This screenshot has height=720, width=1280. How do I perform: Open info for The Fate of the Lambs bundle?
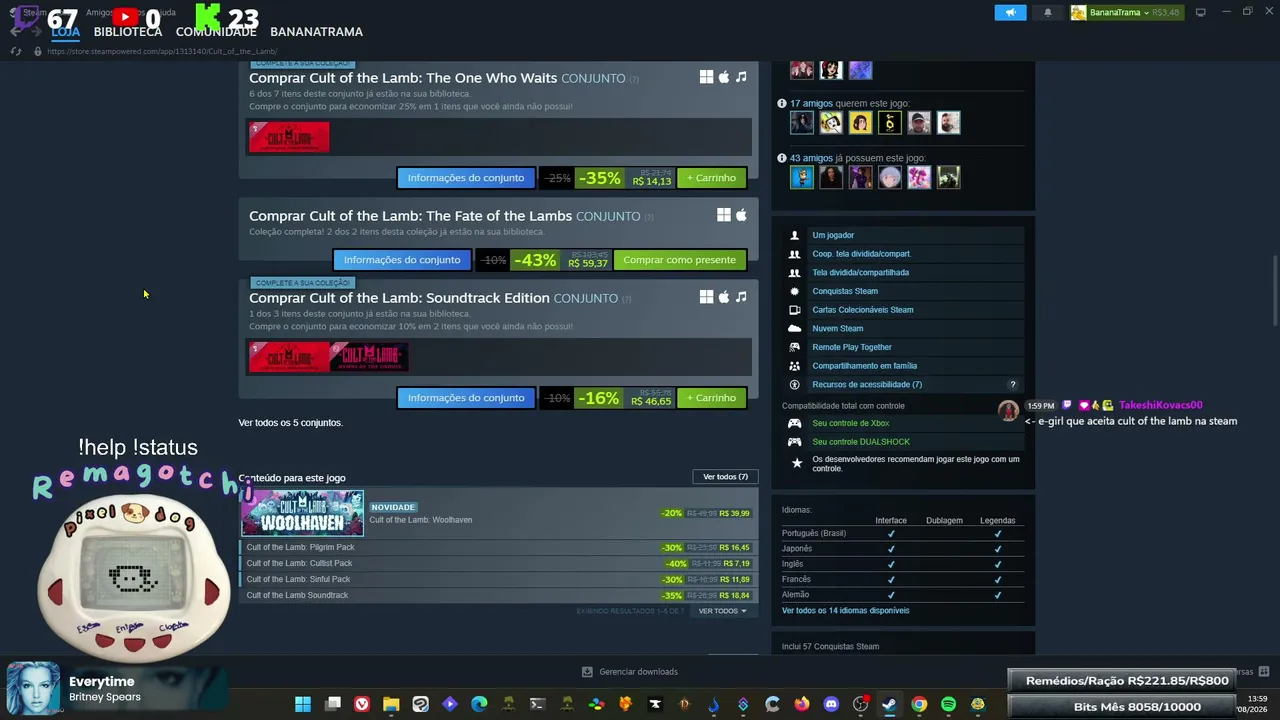tap(402, 260)
